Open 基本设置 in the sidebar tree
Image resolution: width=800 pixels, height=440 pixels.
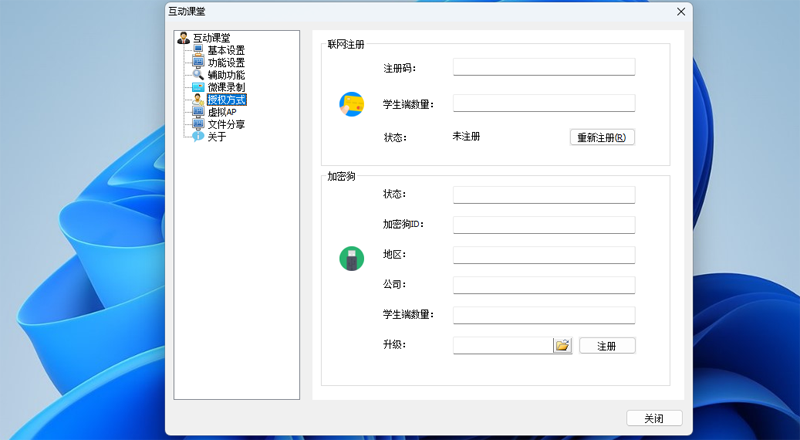(x=226, y=50)
